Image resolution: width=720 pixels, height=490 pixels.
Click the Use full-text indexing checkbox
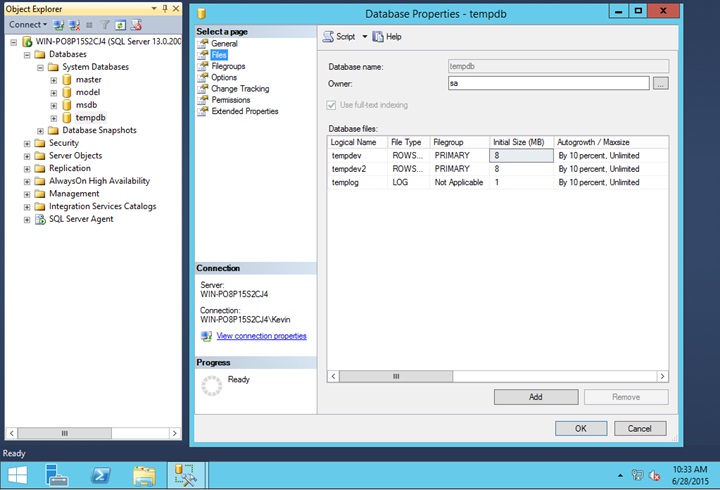(331, 105)
